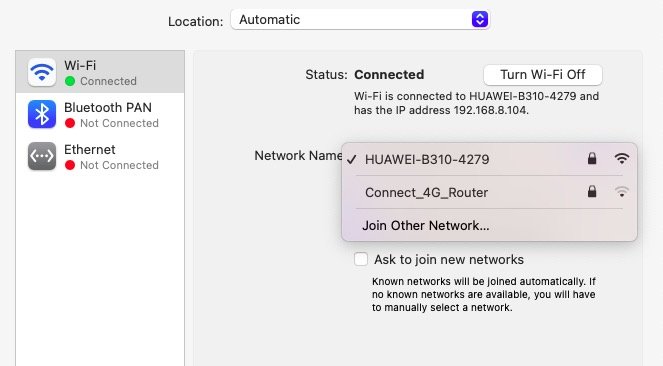The height and width of the screenshot is (366, 663).
Task: Choose HUAWEI-B310-4279 network from the list
Action: 489,159
